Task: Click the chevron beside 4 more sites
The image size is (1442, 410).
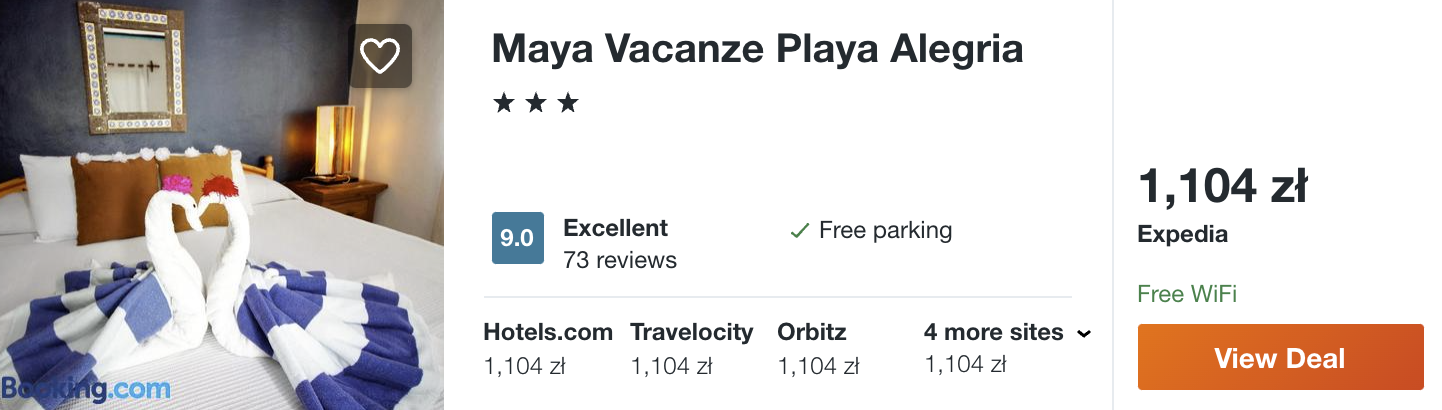Action: coord(1083,334)
